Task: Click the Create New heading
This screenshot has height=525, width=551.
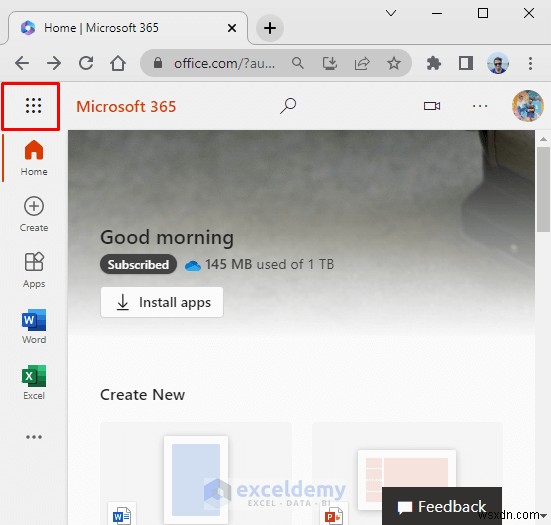Action: pos(142,395)
